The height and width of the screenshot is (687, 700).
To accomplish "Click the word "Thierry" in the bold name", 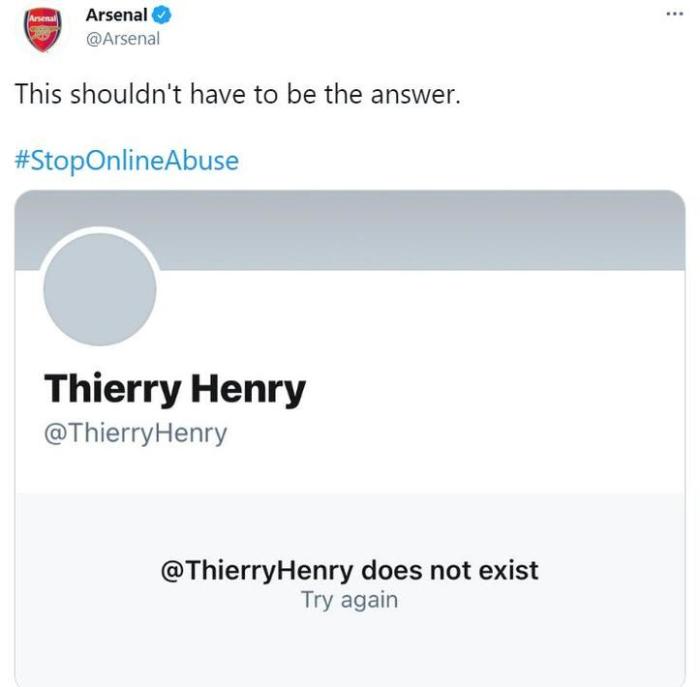I will pyautogui.click(x=110, y=389).
